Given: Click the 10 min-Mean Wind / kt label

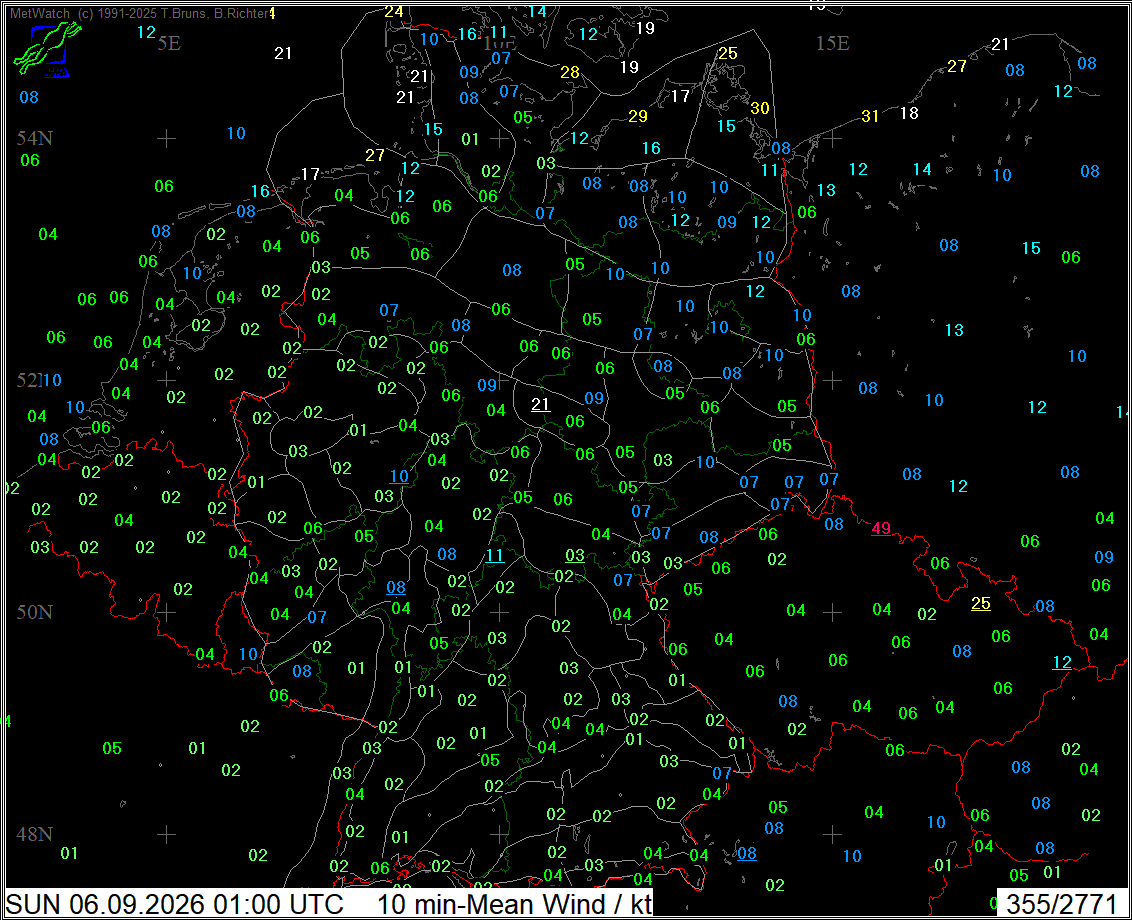Looking at the screenshot, I should pos(514,904).
